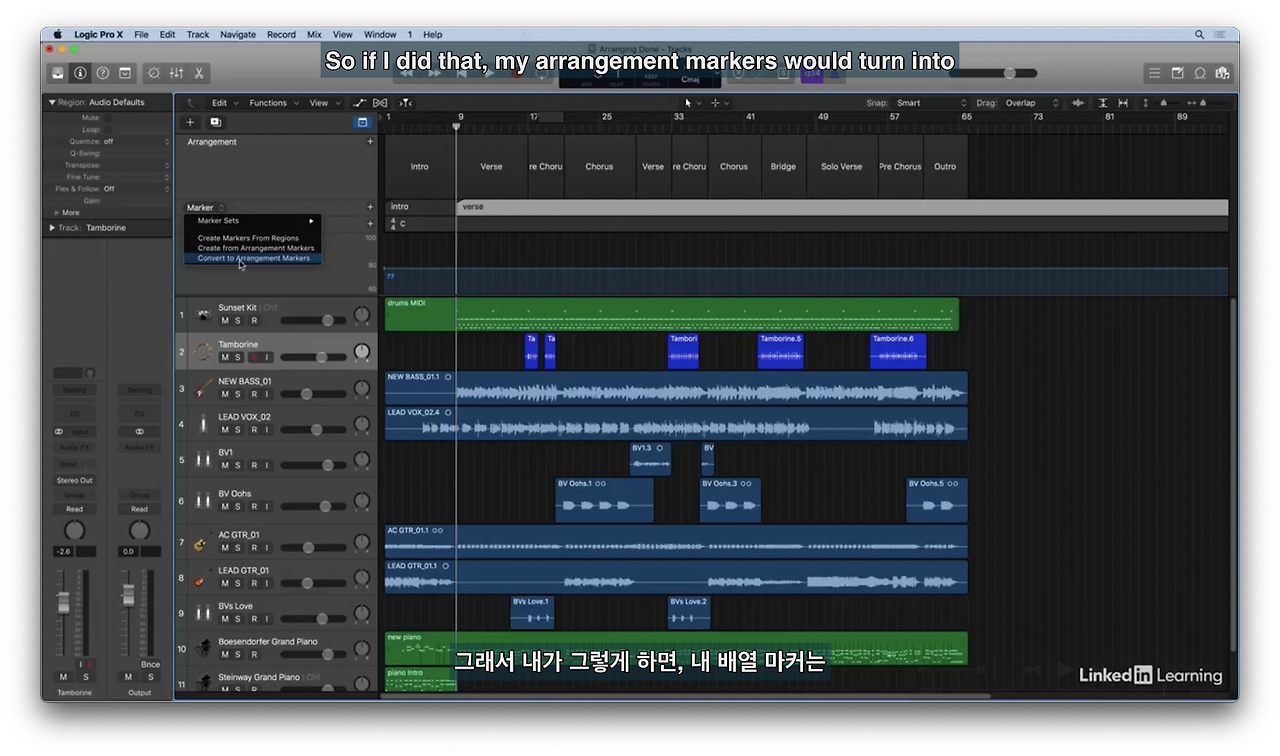Tick the Mute checkbox in Region inspector
Viewport: 1280px width, 756px height.
(x=108, y=118)
